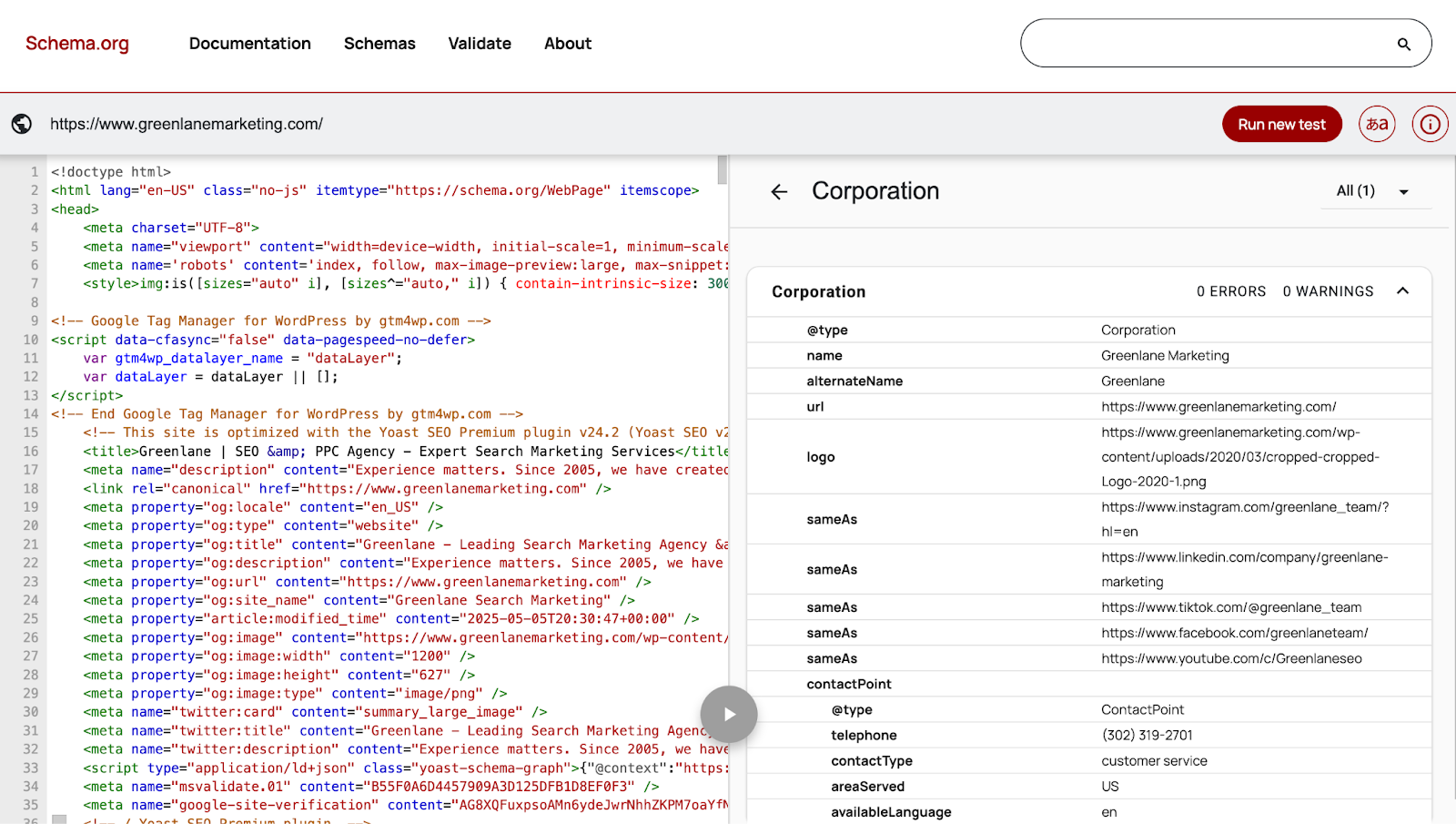Open the language selector icon

point(1377,124)
